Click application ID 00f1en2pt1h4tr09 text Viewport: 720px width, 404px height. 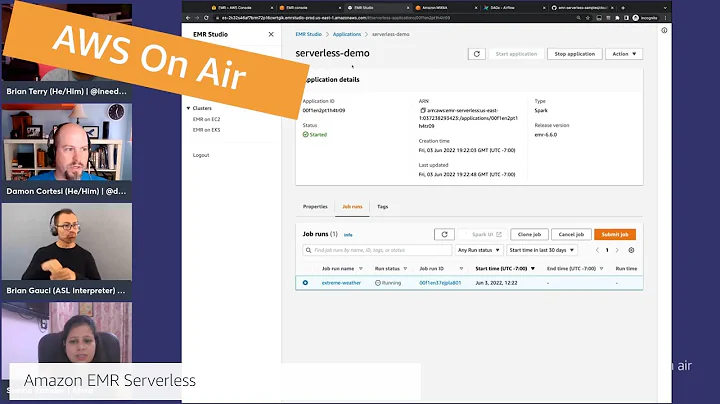pyautogui.click(x=324, y=111)
